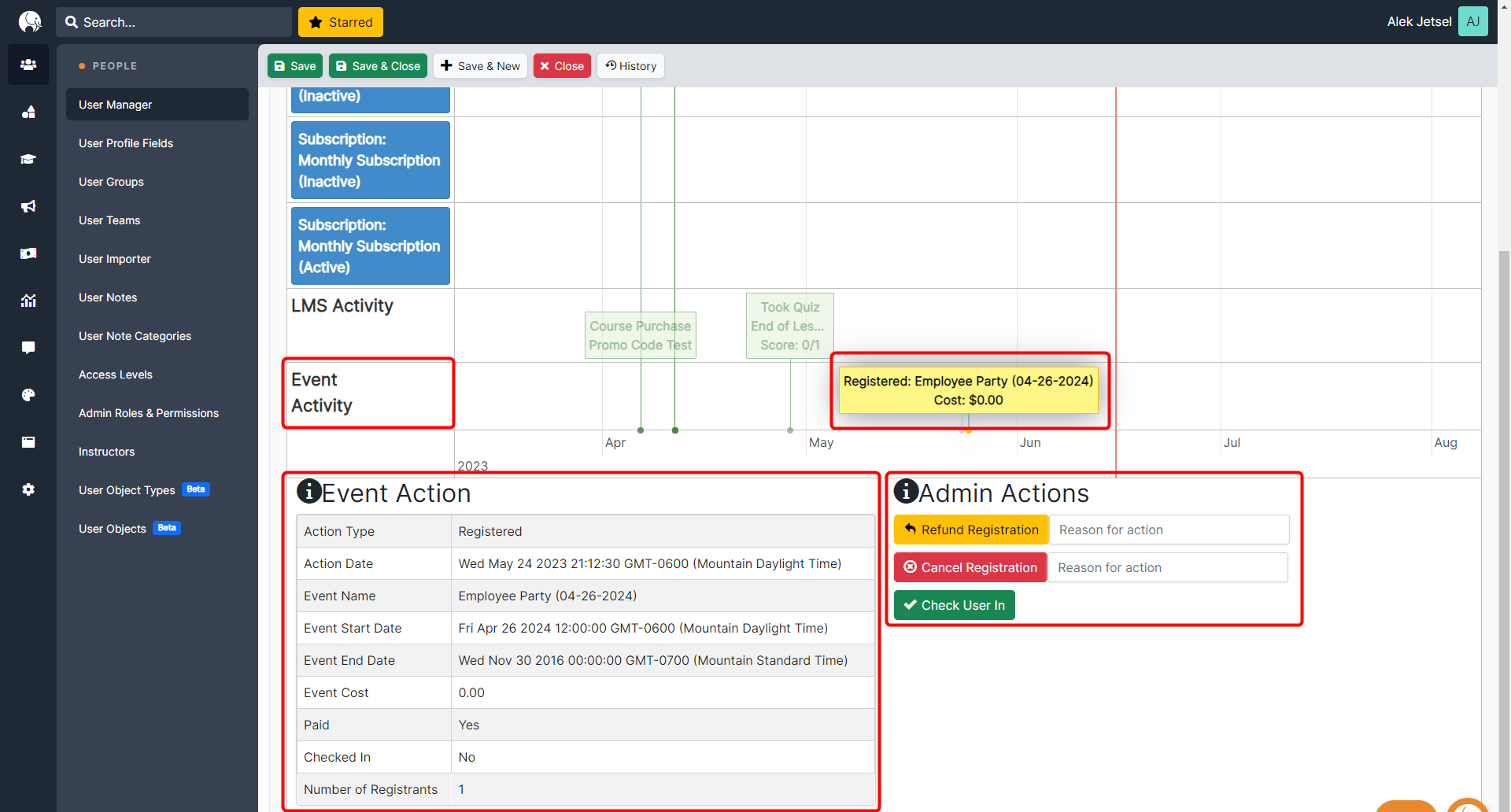Open the graduation cap learning icon
This screenshot has height=812, width=1511.
point(28,159)
